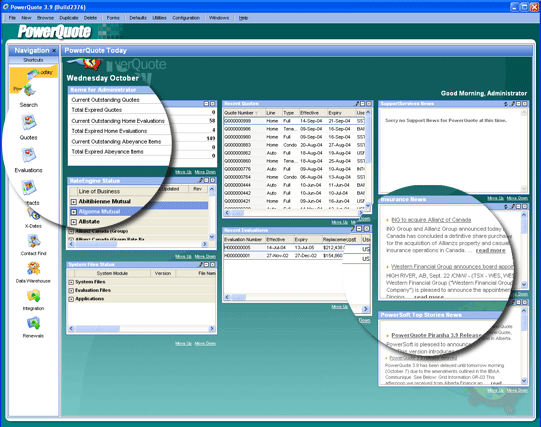
Task: Select the Shortcuts tab in Navigation
Action: 33,60
